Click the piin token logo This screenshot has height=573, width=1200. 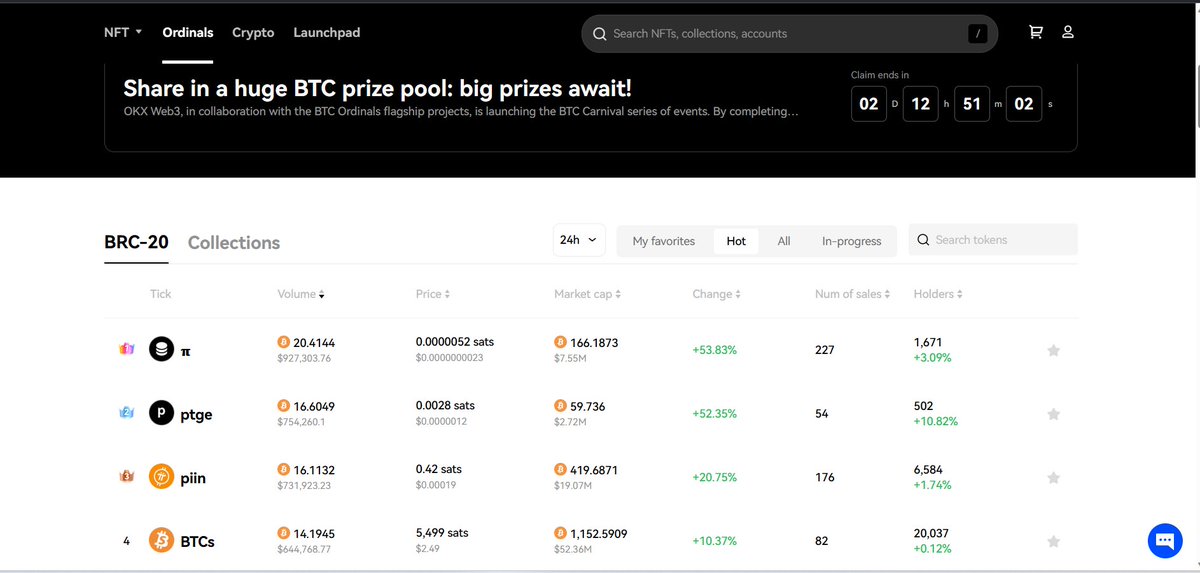[x=161, y=477]
